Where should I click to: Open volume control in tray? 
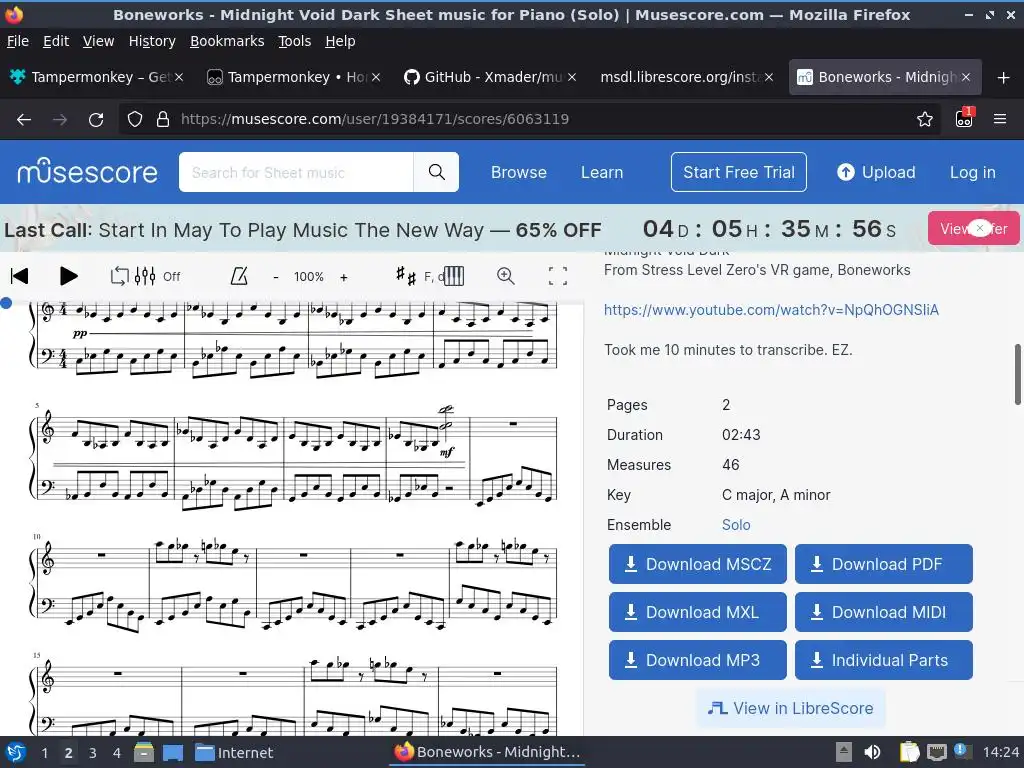pyautogui.click(x=872, y=752)
